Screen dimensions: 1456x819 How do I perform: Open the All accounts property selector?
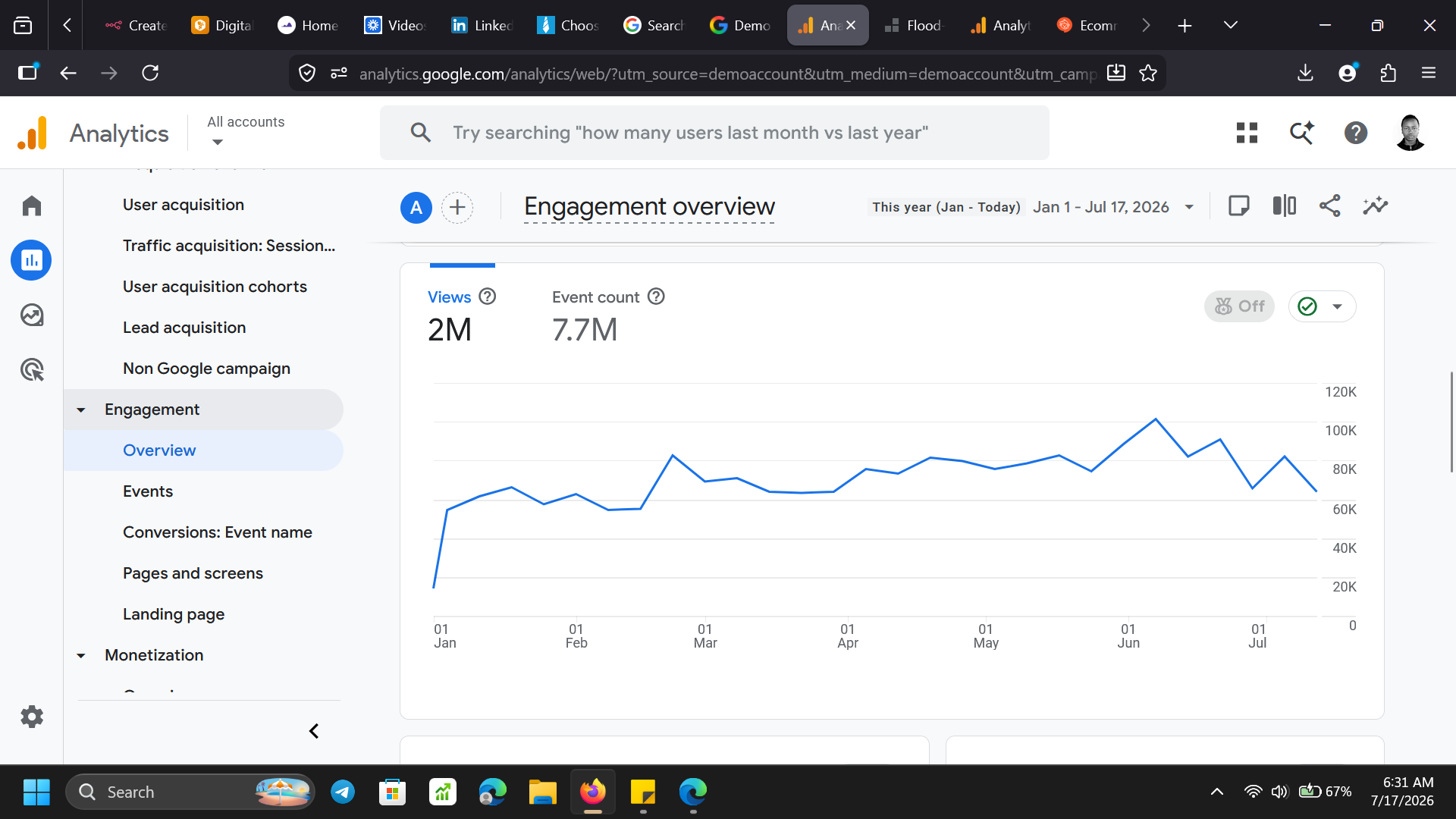[246, 131]
